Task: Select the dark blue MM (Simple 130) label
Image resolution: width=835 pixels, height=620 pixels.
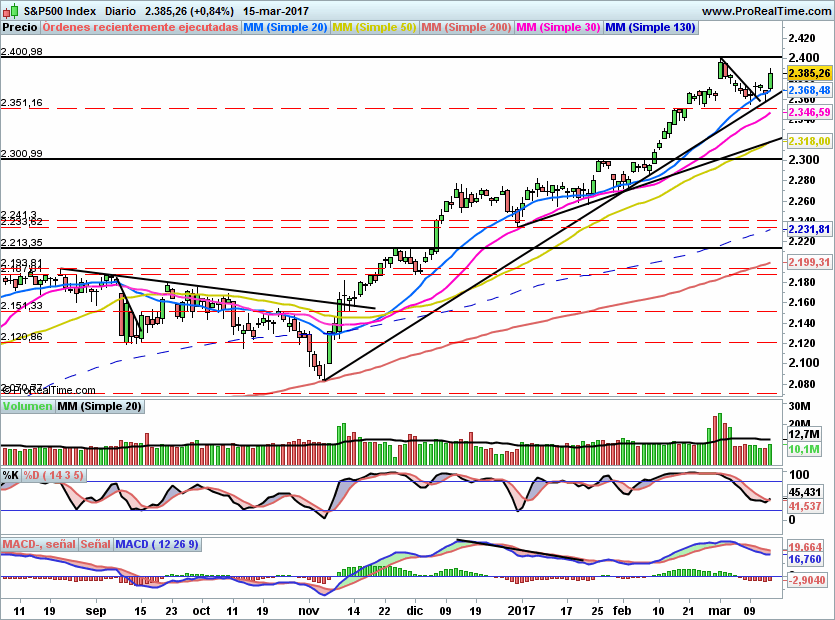Action: coord(650,27)
